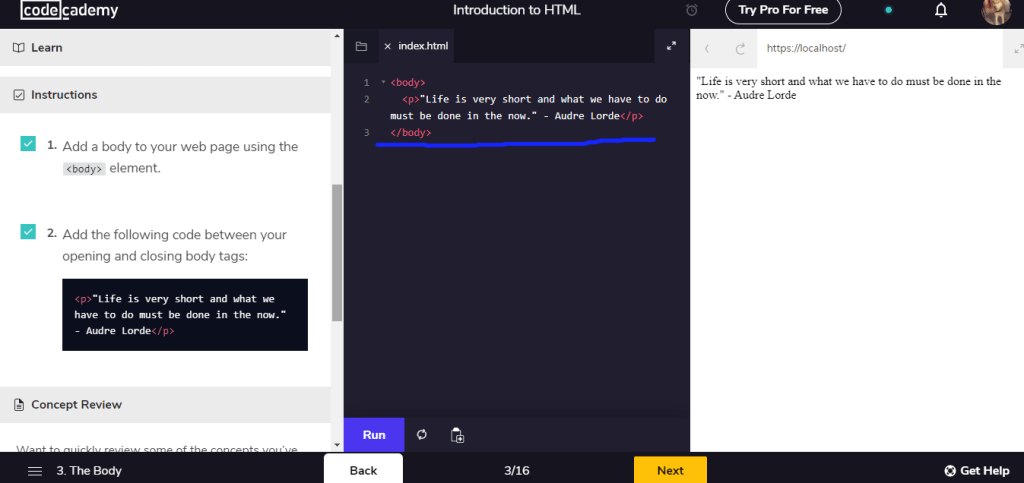
Task: Close the index.html tab
Action: point(388,46)
